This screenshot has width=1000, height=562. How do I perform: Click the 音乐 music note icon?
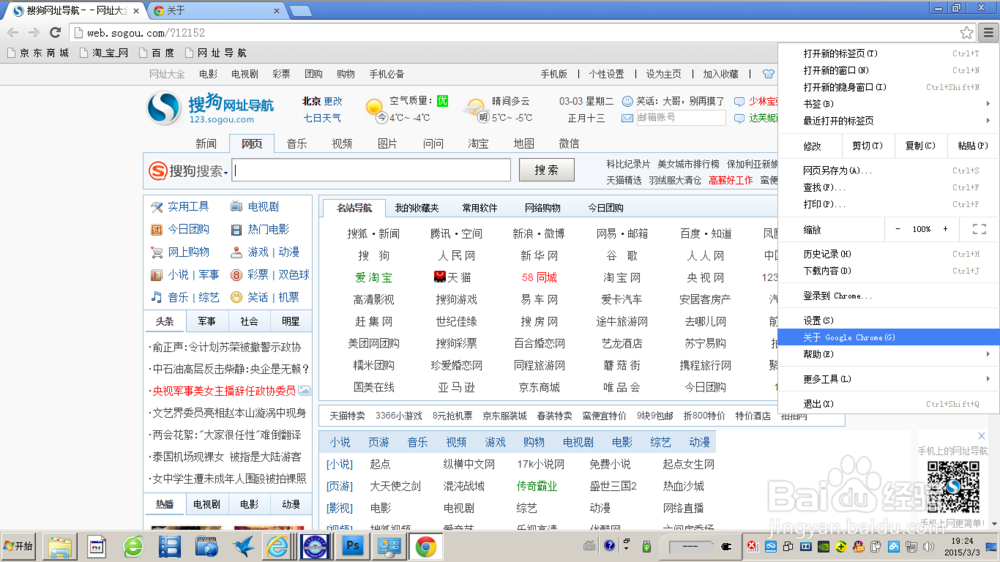[x=157, y=297]
